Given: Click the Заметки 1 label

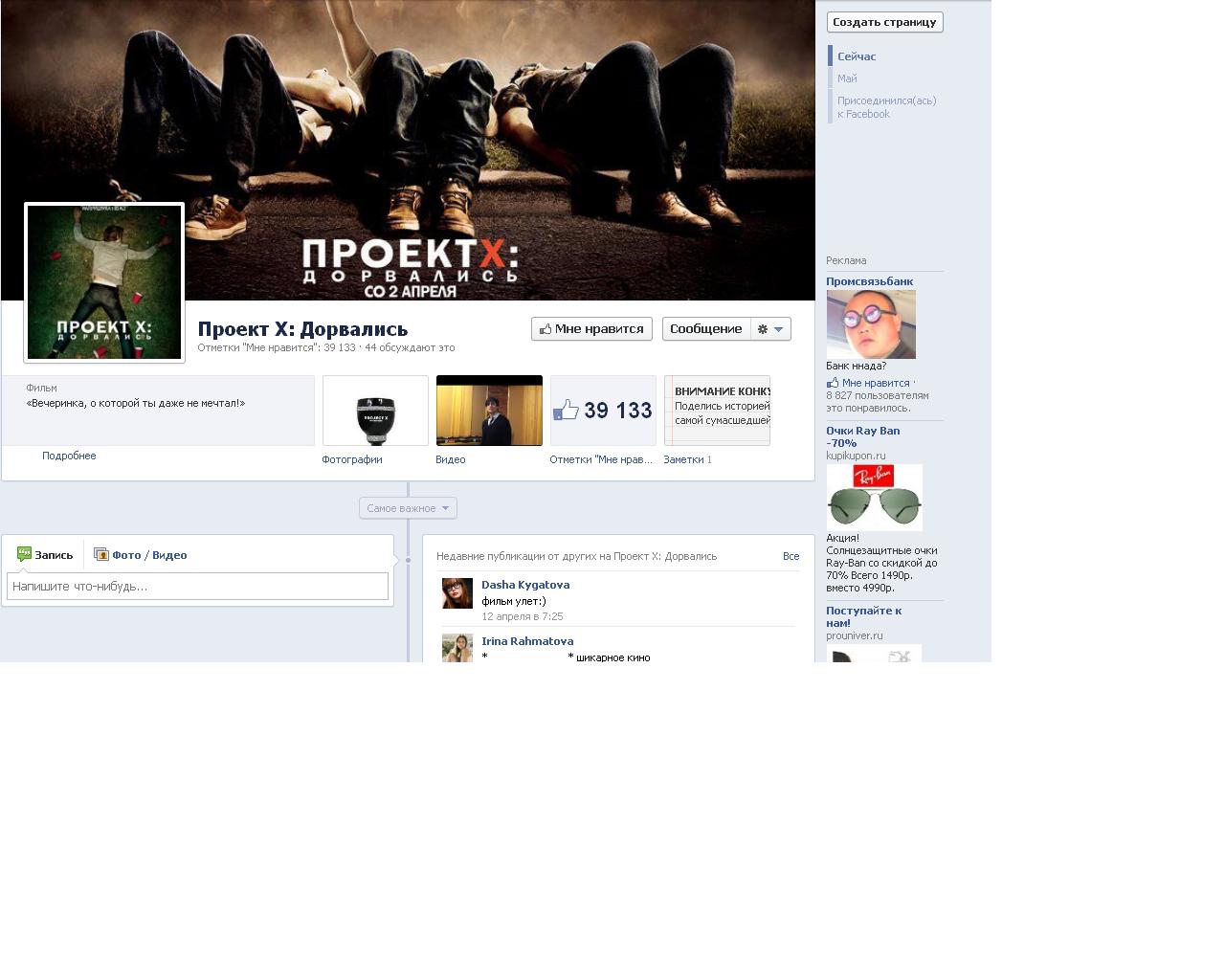Looking at the screenshot, I should tap(687, 459).
